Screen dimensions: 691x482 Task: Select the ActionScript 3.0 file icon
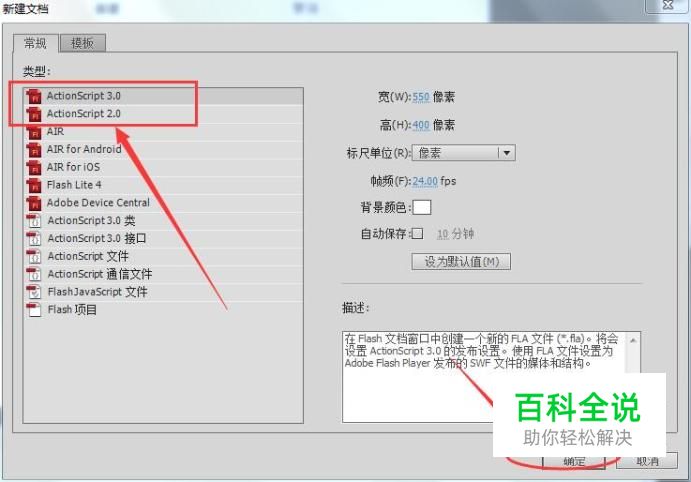point(33,96)
